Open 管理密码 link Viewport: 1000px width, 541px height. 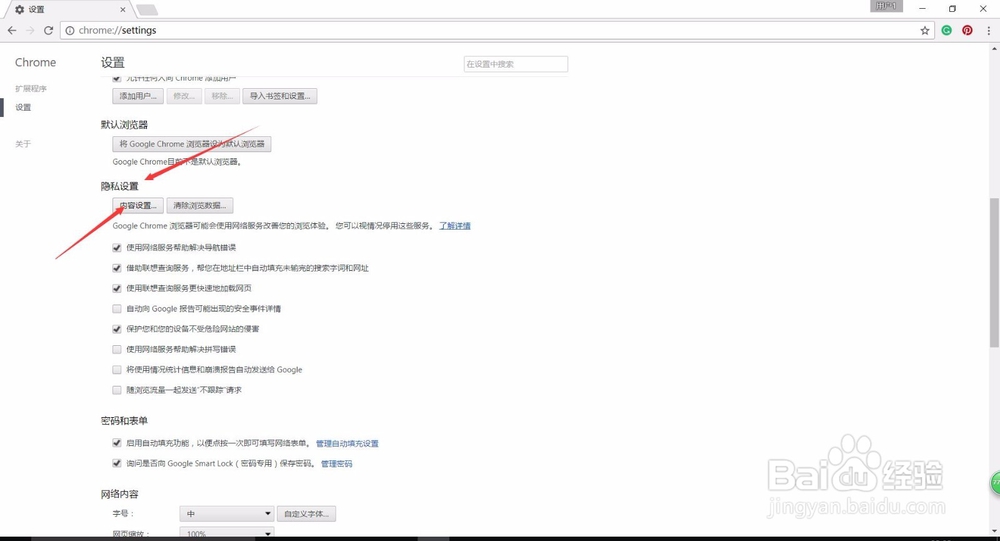point(336,464)
